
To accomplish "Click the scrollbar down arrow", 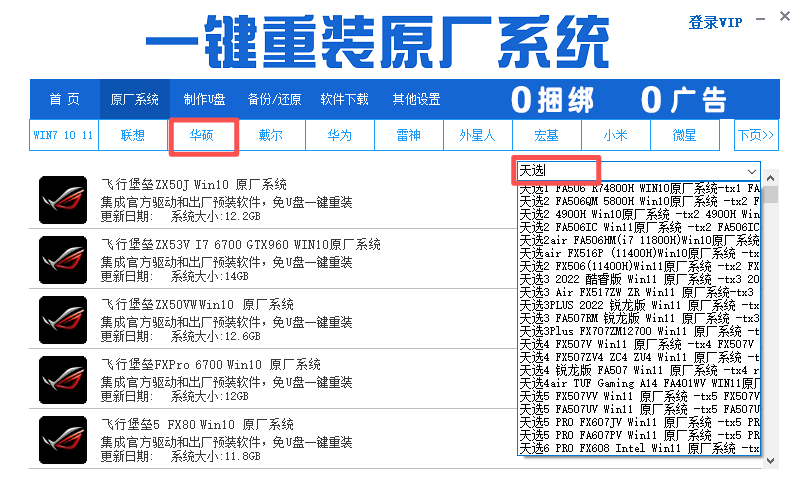I will coord(770,460).
